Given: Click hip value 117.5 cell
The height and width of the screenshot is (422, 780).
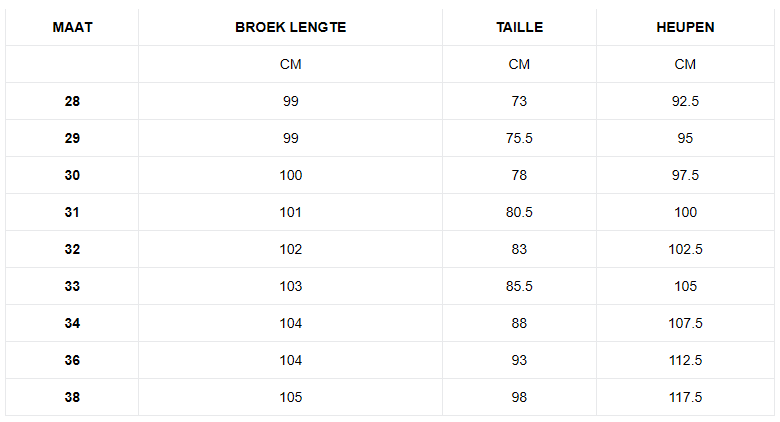Looking at the screenshot, I should (x=685, y=397).
